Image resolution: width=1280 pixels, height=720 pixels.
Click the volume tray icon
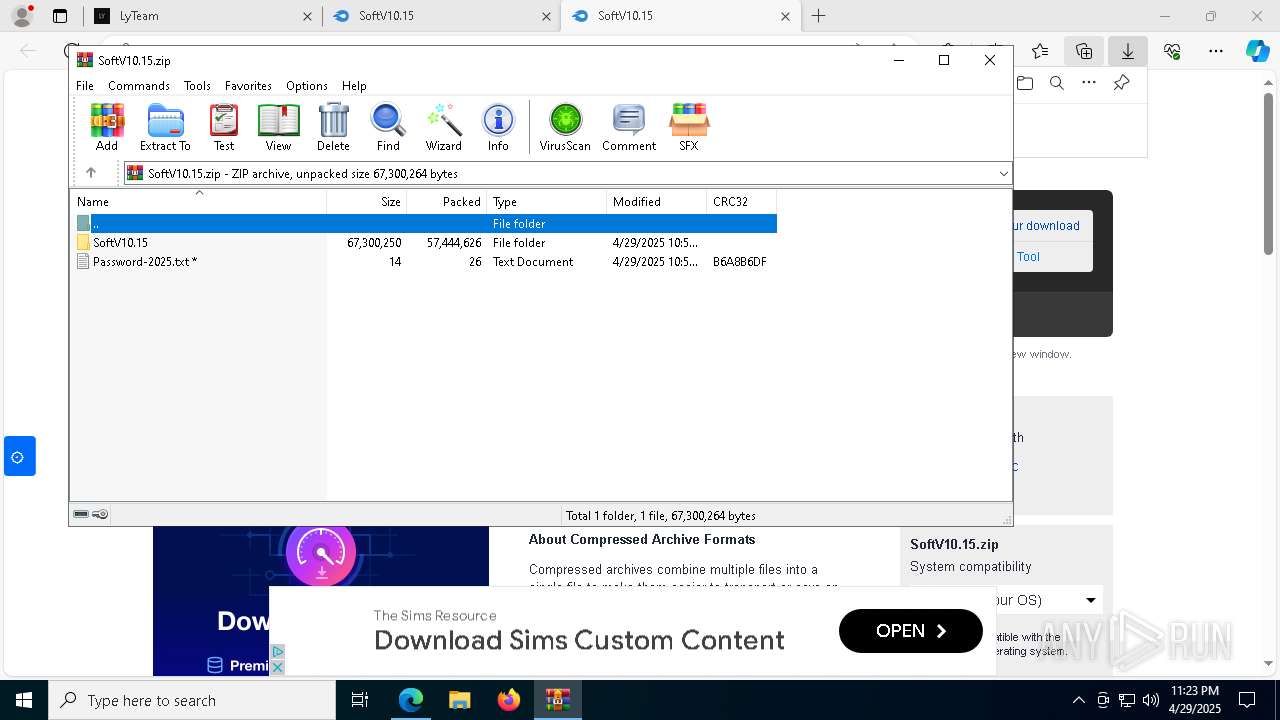point(1150,700)
